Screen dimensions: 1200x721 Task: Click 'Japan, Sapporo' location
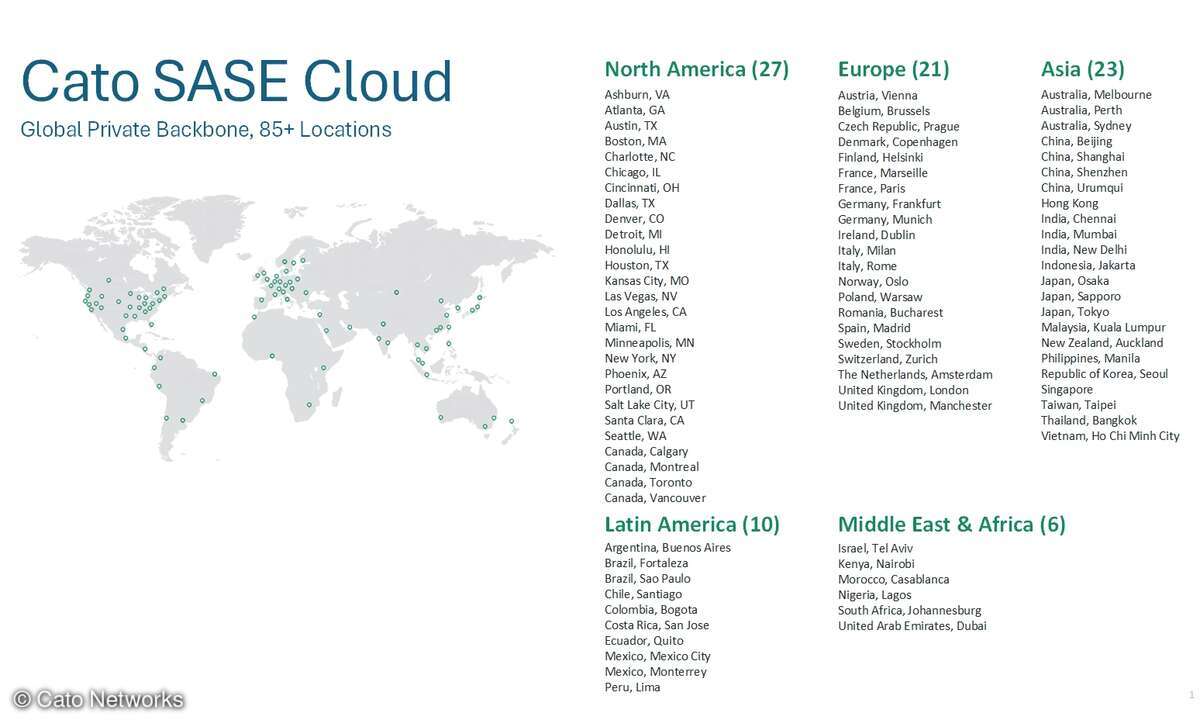click(x=1081, y=296)
